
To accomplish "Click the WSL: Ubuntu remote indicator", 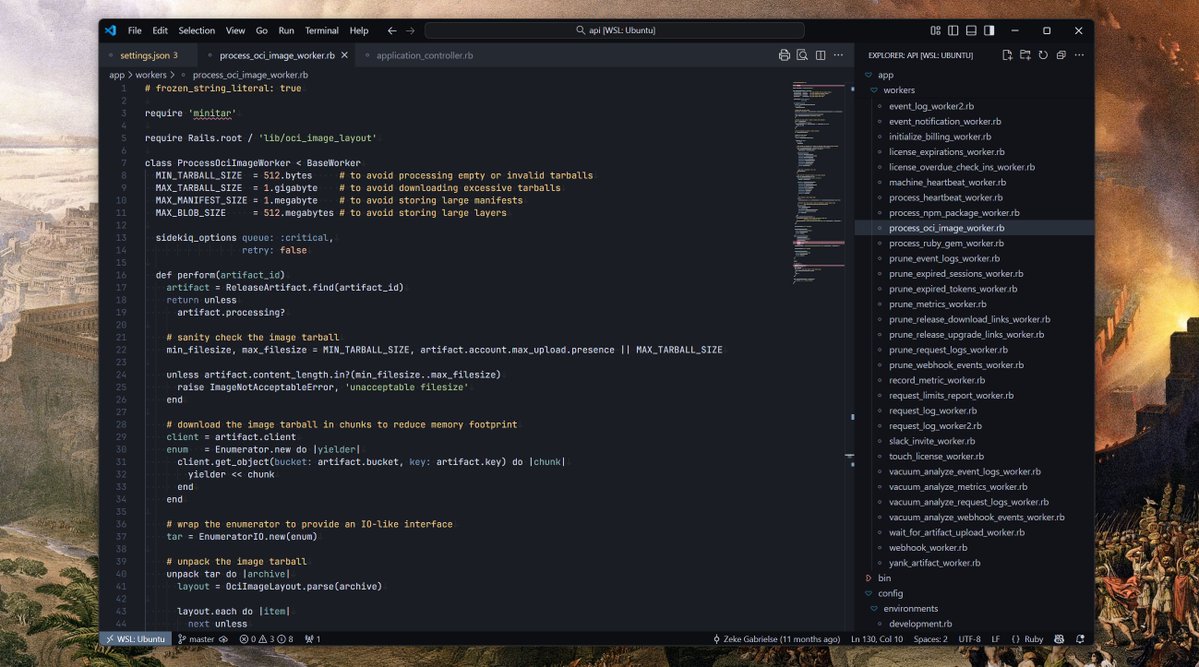I will pyautogui.click(x=135, y=639).
